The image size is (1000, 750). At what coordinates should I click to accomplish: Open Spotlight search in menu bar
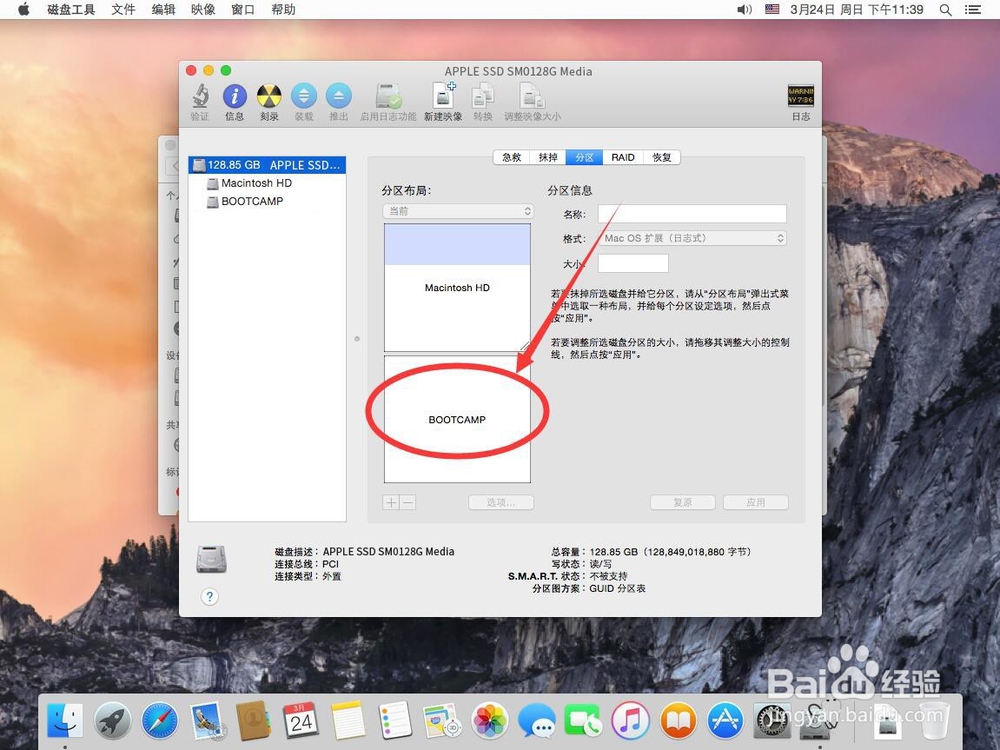(x=946, y=10)
